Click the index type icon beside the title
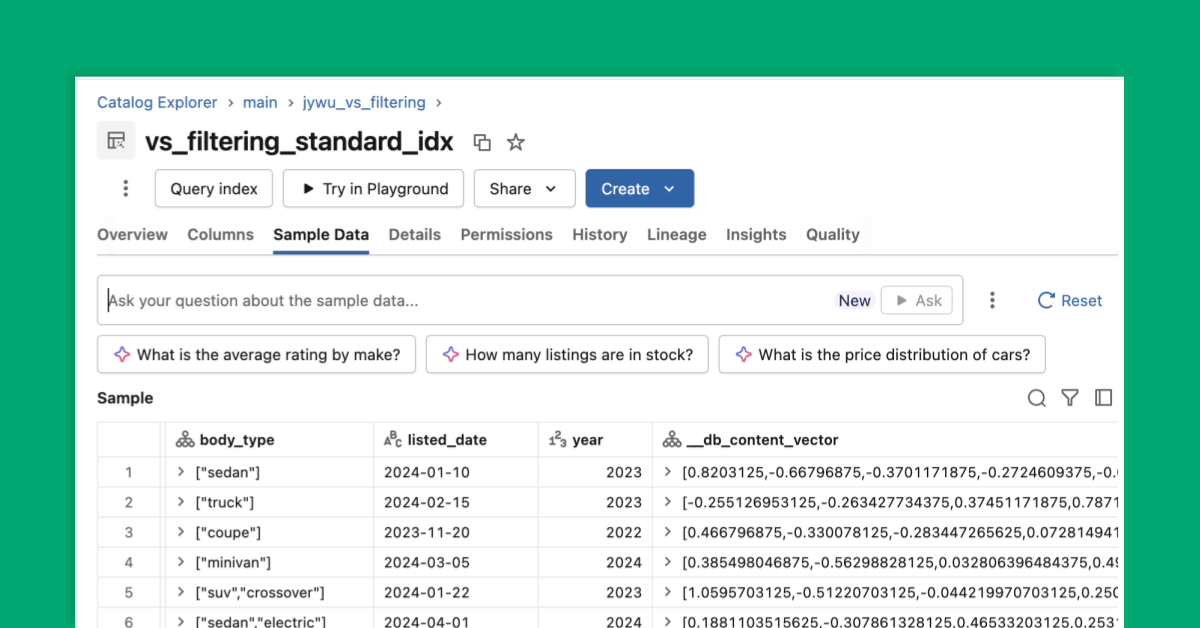Viewport: 1200px width, 628px height. coord(115,140)
